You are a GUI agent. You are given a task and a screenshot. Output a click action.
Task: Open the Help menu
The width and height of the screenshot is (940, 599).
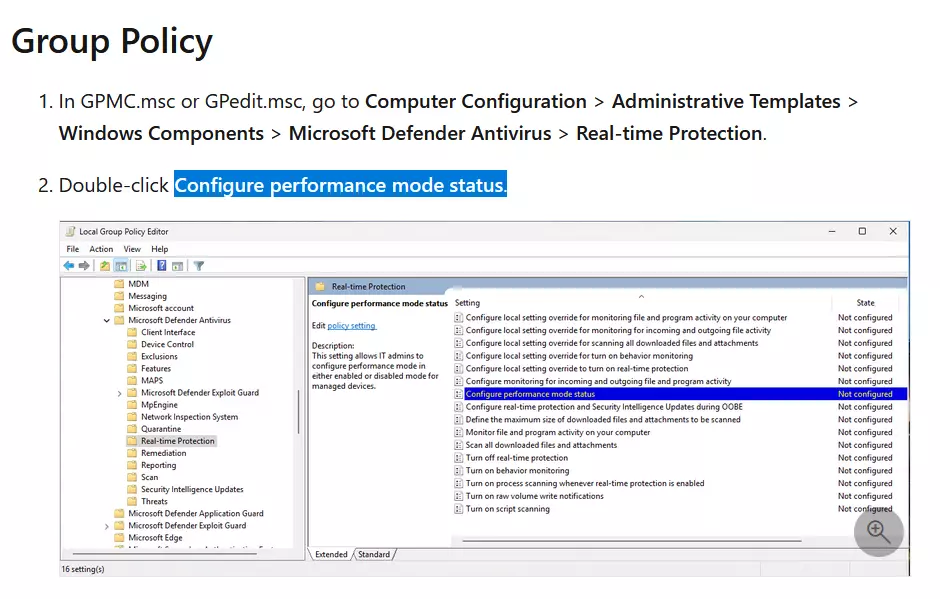(159, 249)
